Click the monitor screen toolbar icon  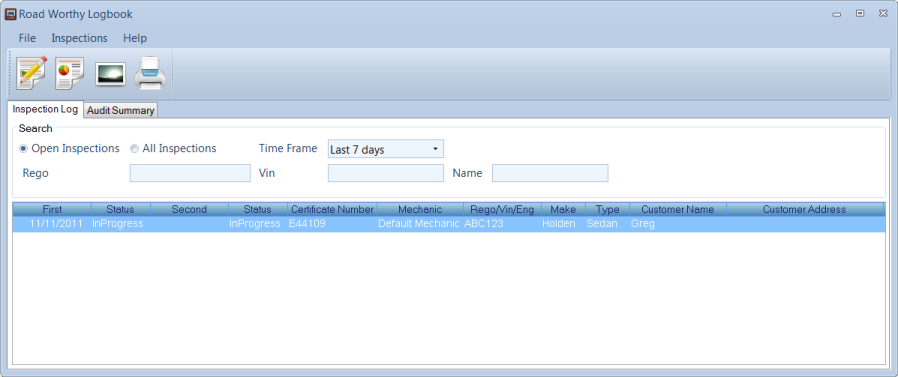[111, 74]
